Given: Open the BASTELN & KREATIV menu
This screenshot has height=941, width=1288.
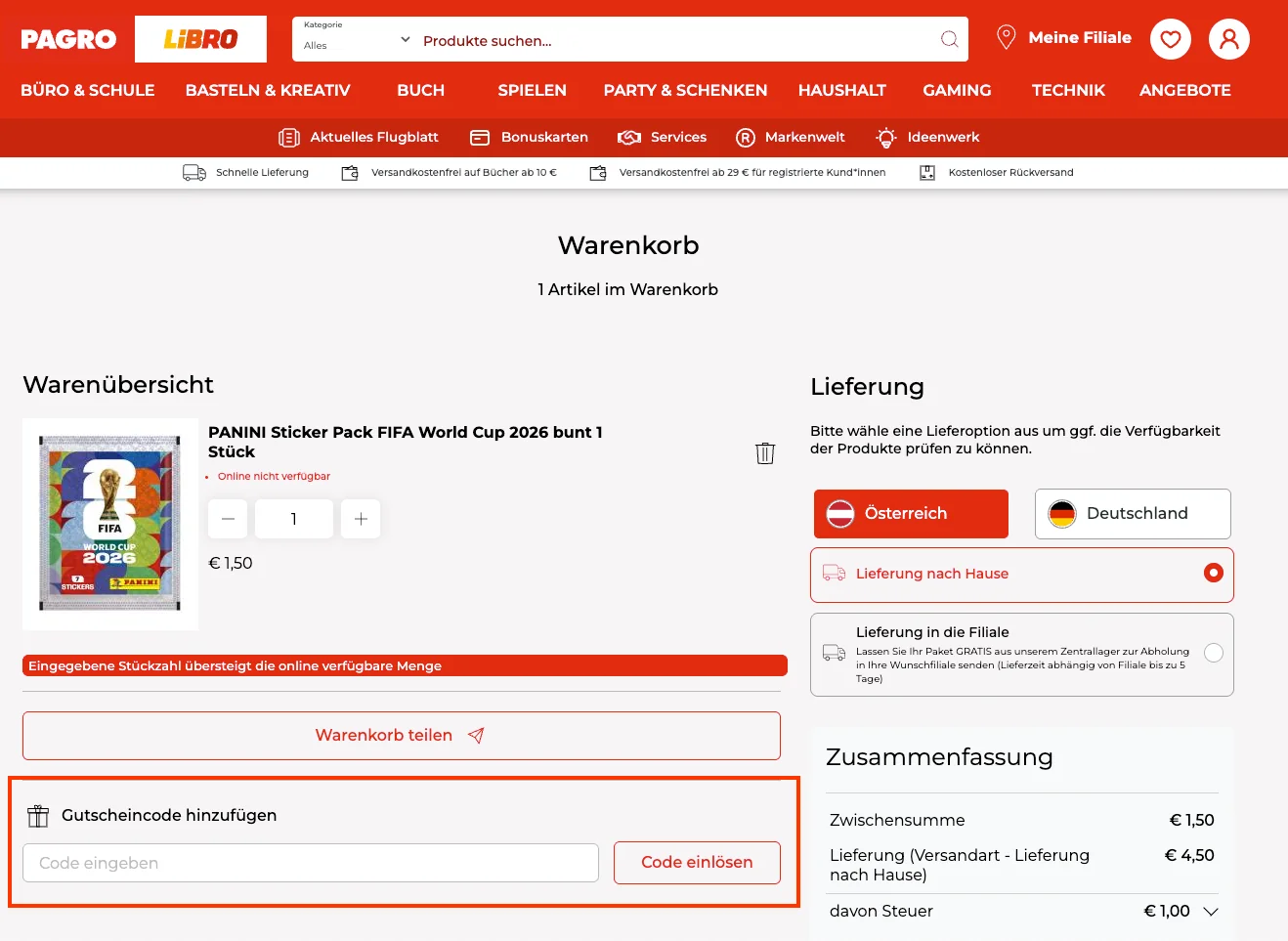Looking at the screenshot, I should tap(268, 90).
